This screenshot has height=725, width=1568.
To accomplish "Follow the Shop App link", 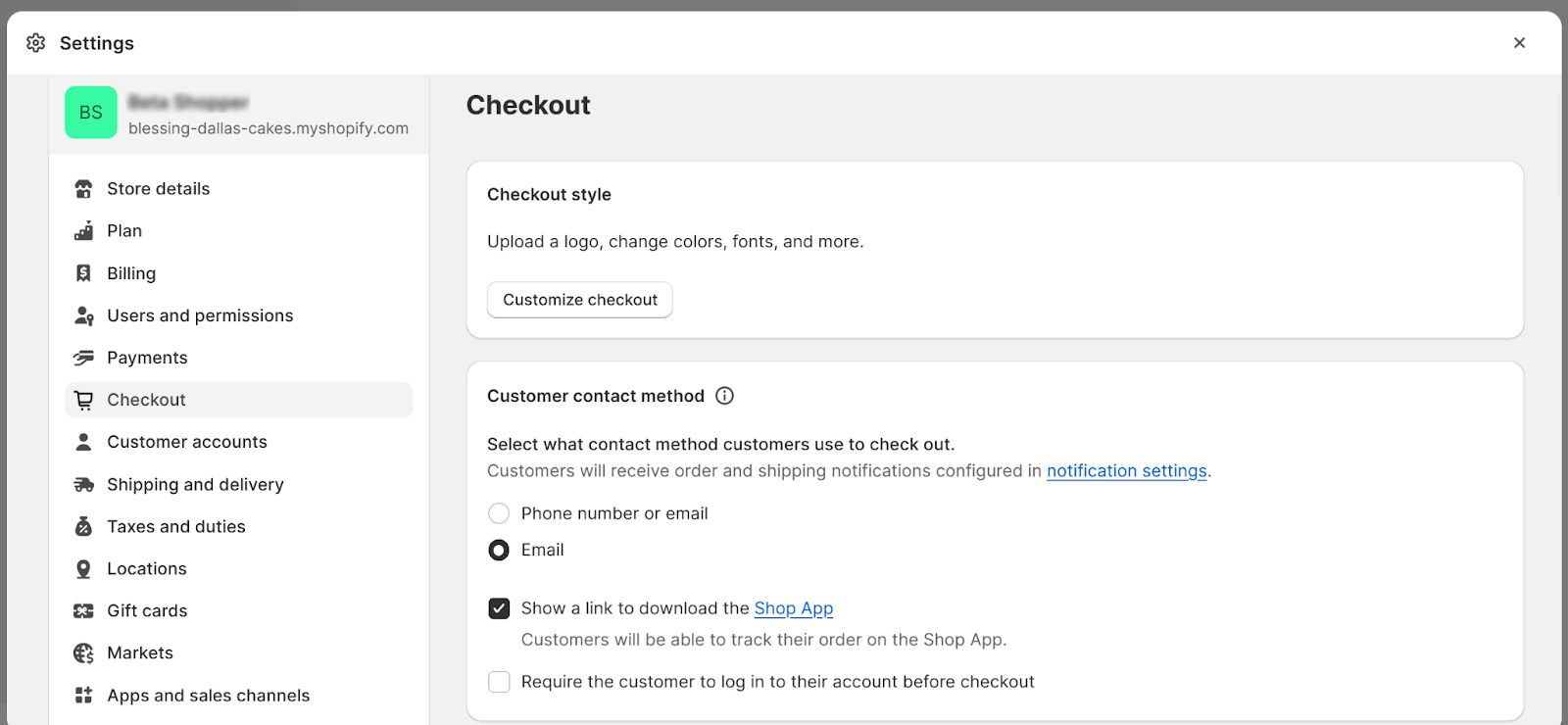I will tap(793, 608).
